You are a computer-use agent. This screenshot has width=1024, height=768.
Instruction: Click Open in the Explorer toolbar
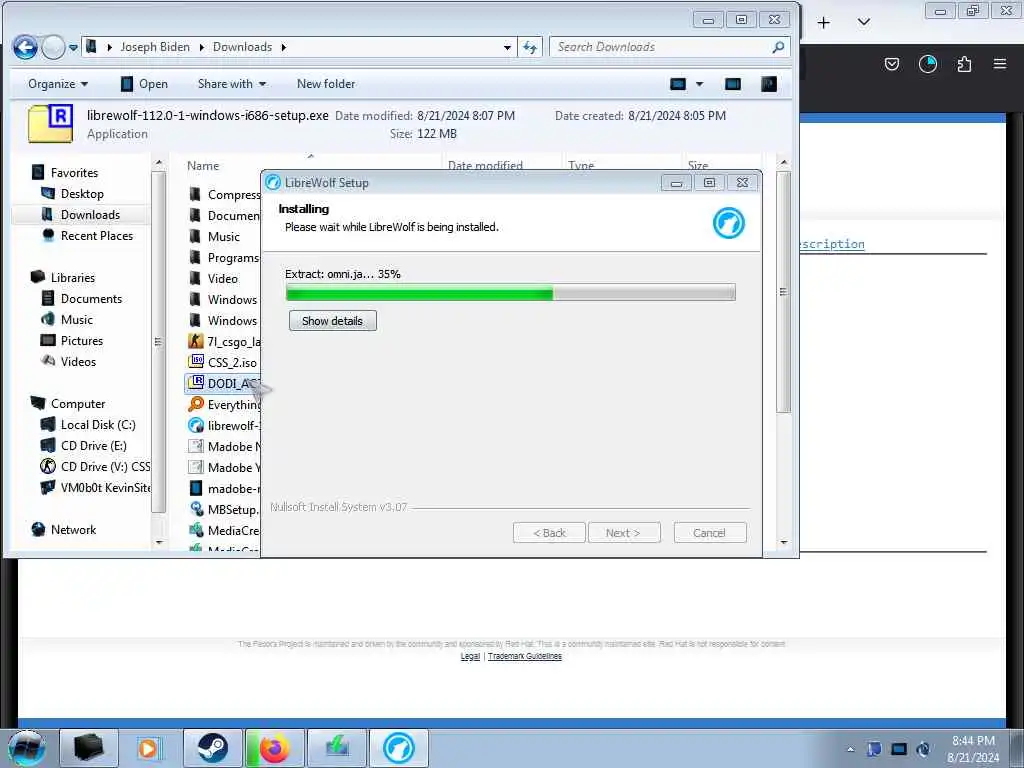(144, 84)
